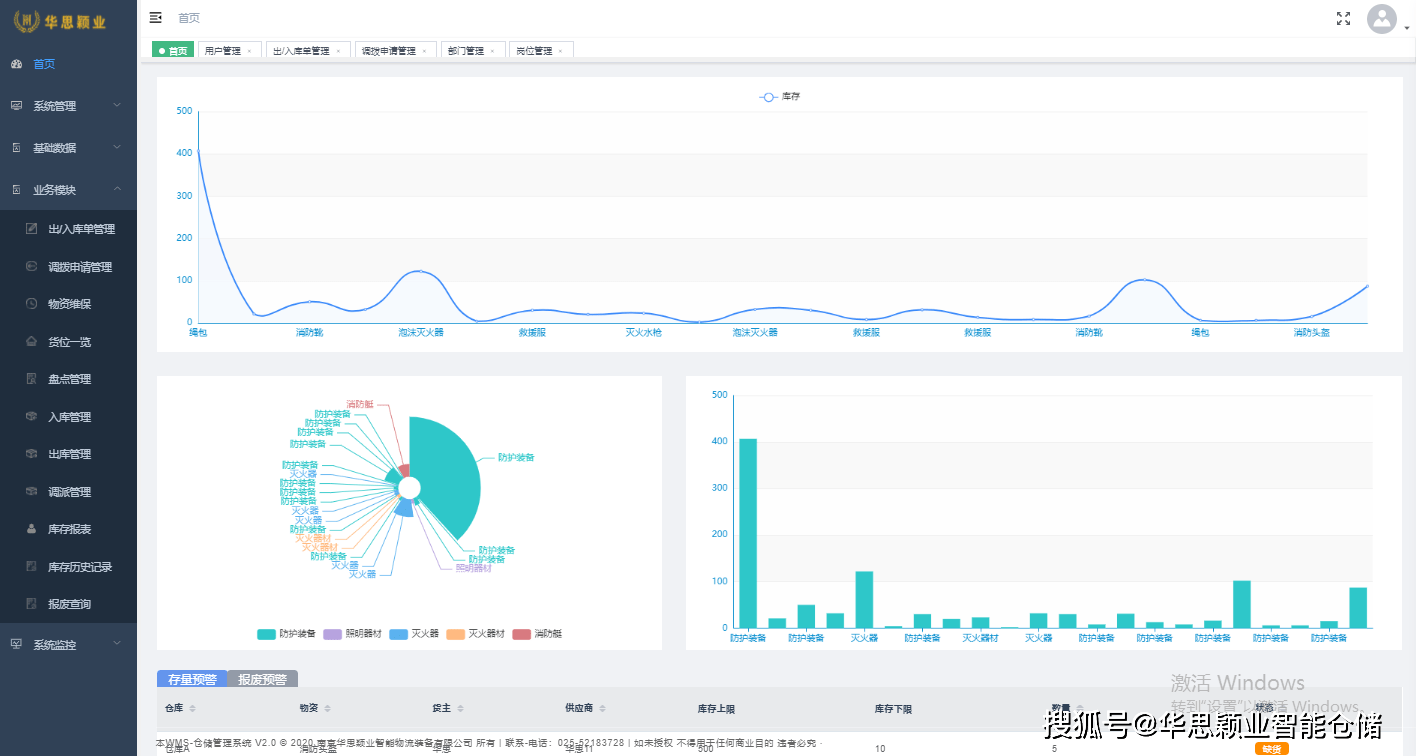
Task: Toggle 灭火器材 in the pie legend
Action: pos(476,634)
